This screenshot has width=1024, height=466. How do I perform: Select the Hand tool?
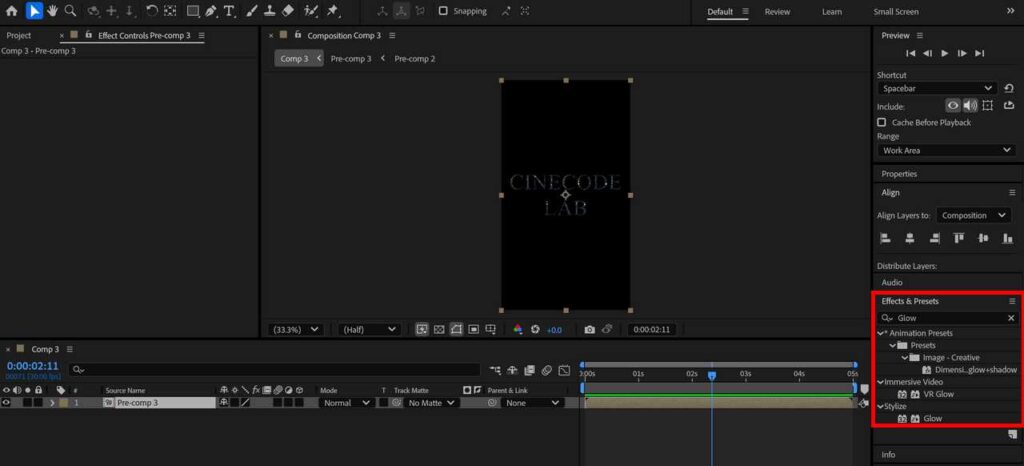52,11
